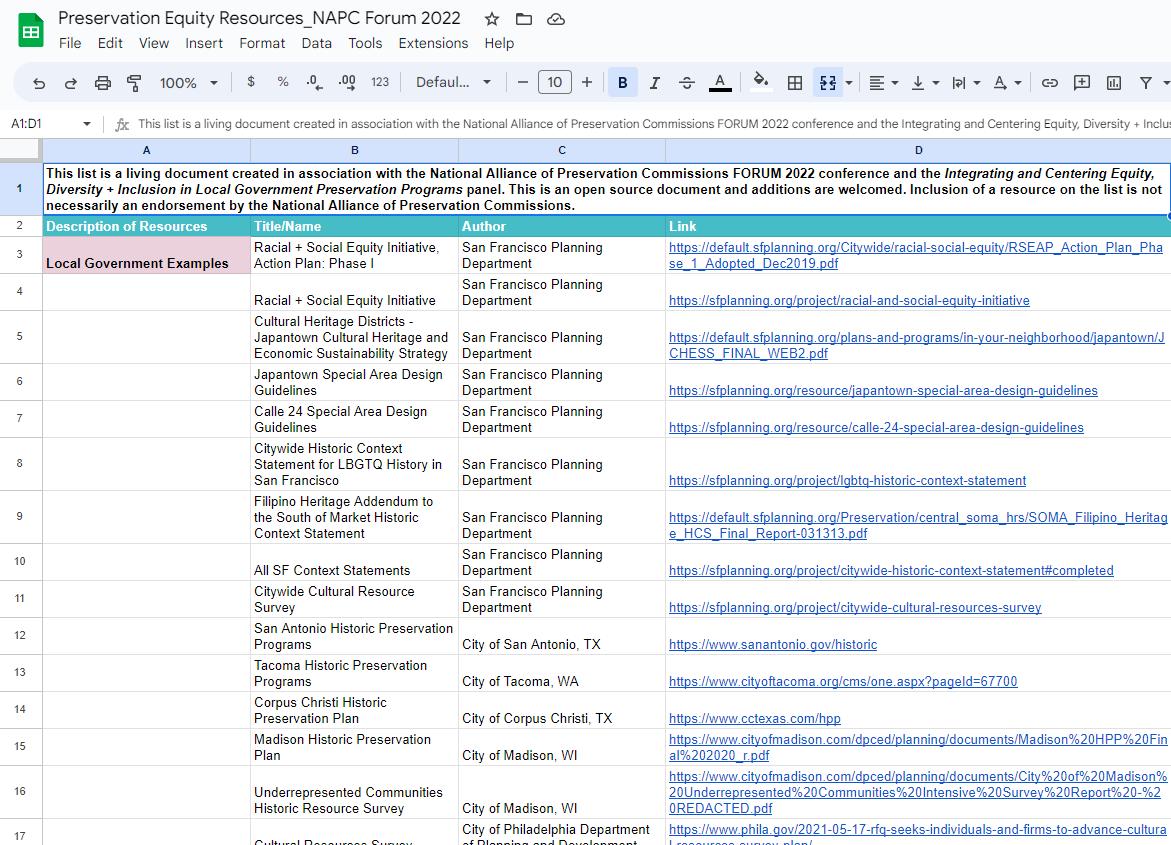
Task: Toggle strikethrough formatting
Action: 686,83
